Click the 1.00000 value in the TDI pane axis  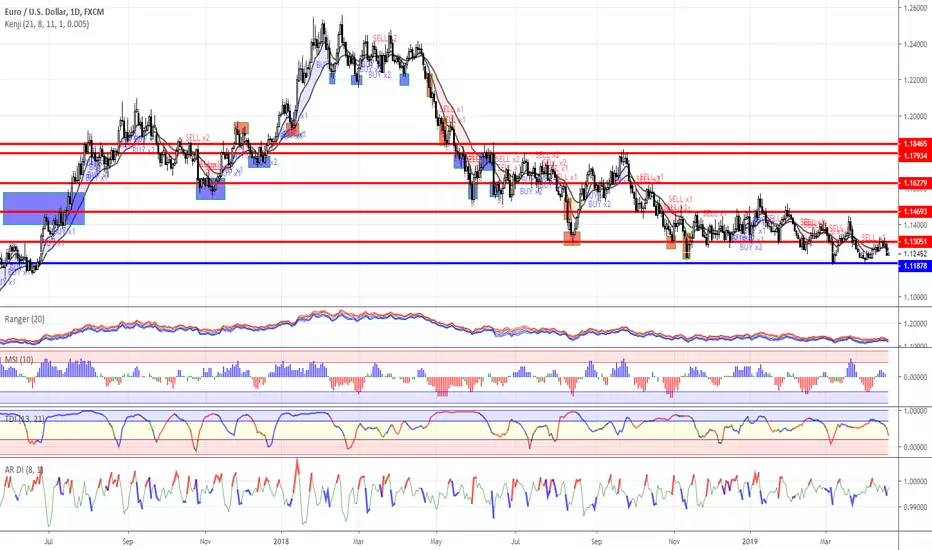pos(915,411)
